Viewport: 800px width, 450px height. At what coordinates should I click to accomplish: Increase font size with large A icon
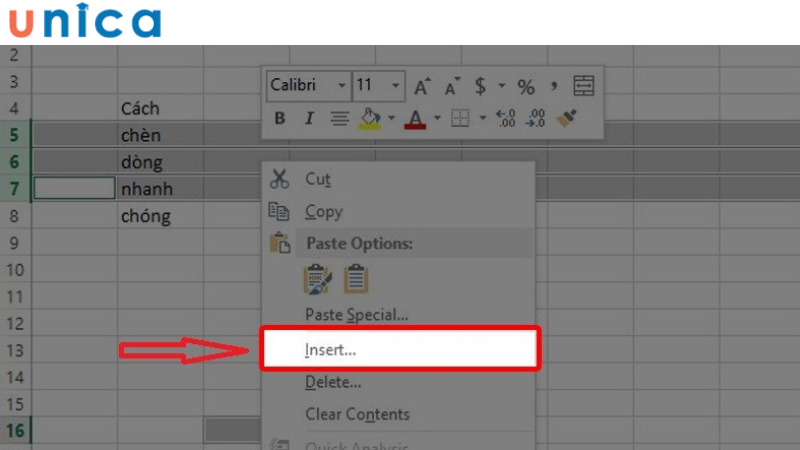coord(422,86)
